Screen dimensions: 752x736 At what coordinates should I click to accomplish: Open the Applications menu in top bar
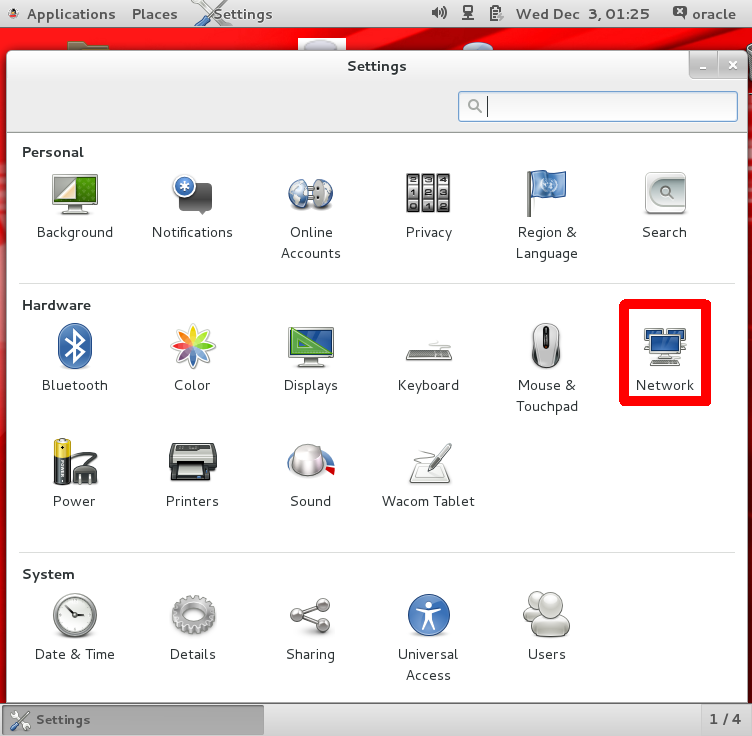coord(71,14)
